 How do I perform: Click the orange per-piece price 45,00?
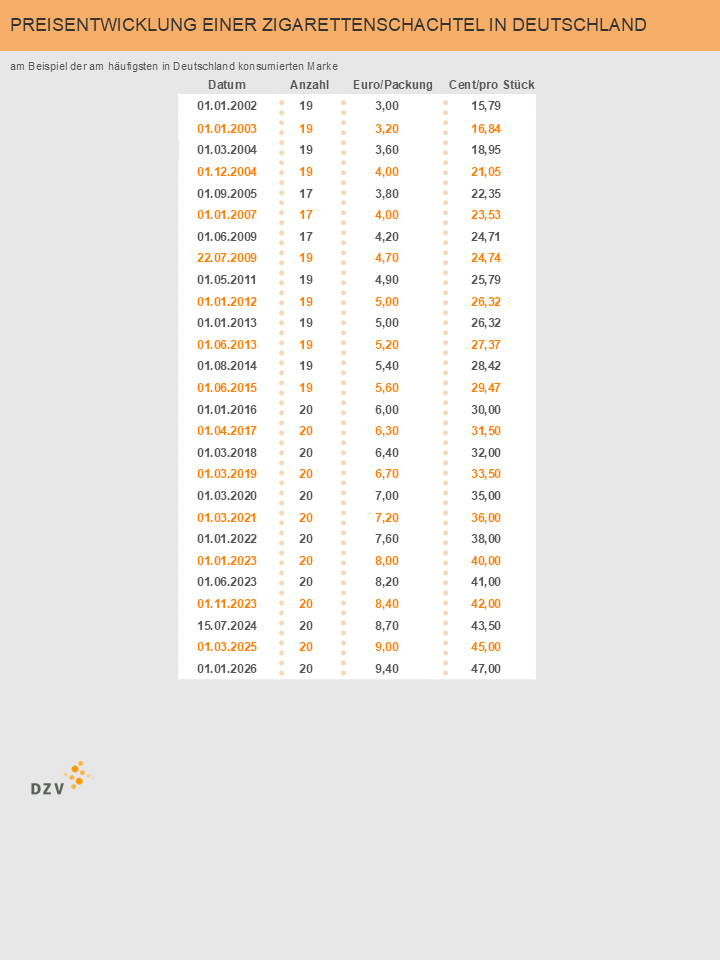pyautogui.click(x=486, y=647)
